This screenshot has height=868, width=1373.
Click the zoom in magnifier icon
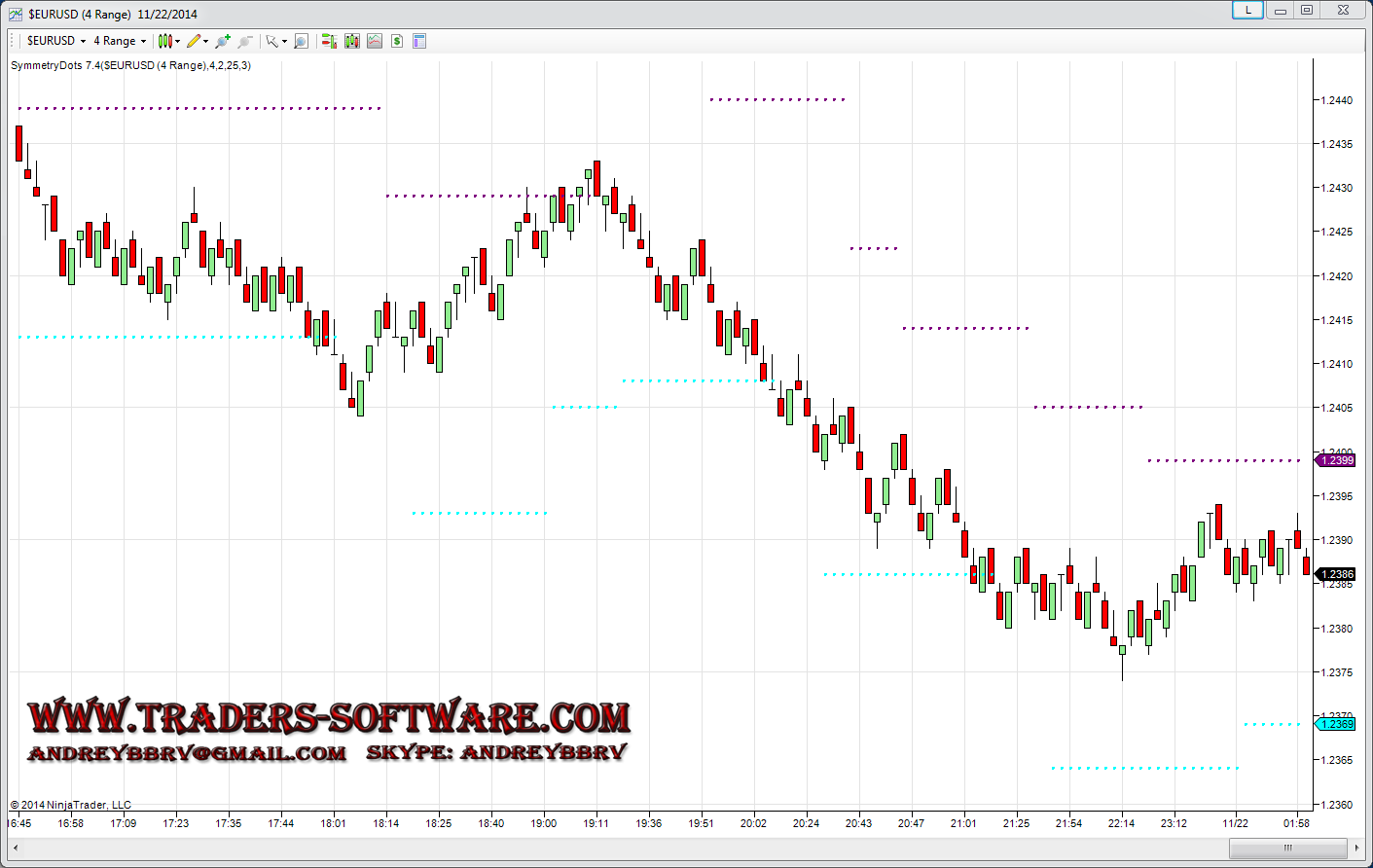pyautogui.click(x=223, y=41)
